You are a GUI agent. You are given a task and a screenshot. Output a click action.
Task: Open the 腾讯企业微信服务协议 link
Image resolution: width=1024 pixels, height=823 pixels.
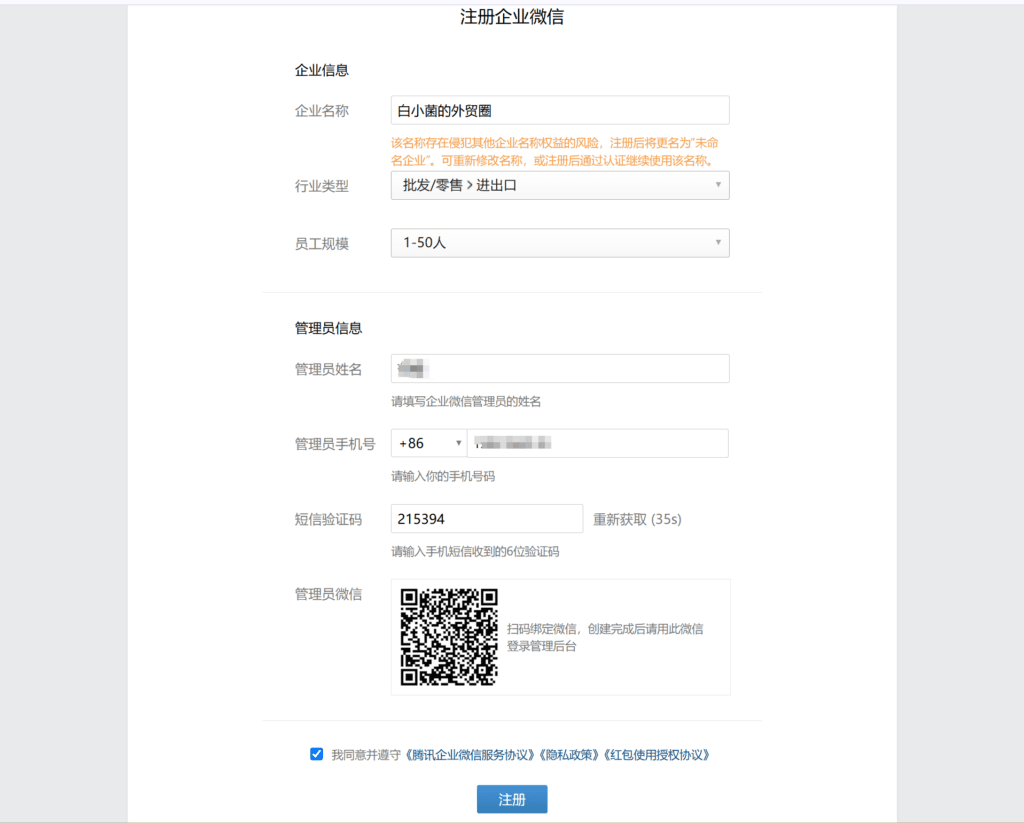468,755
